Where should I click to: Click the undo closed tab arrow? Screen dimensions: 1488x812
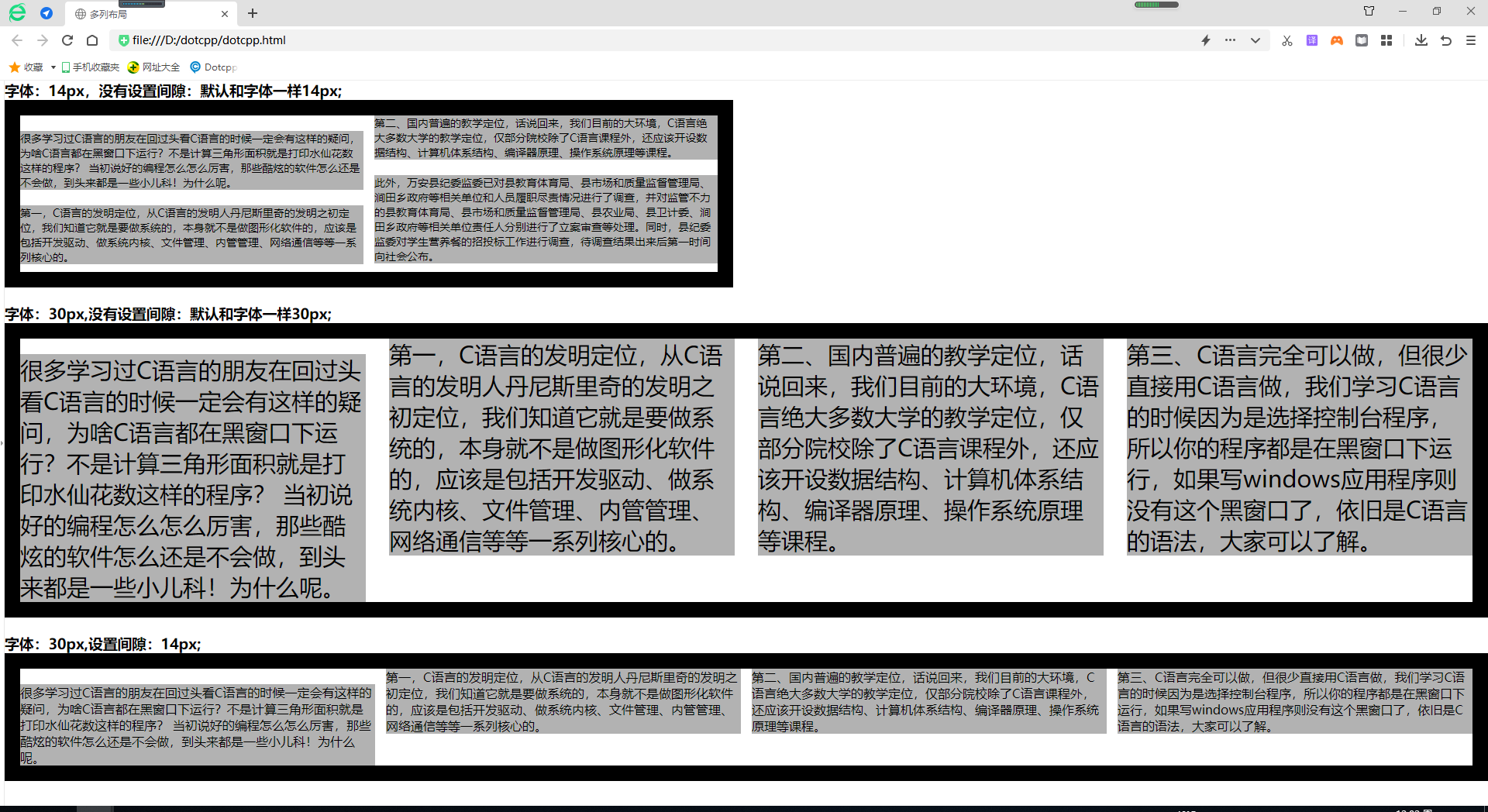tap(1446, 40)
